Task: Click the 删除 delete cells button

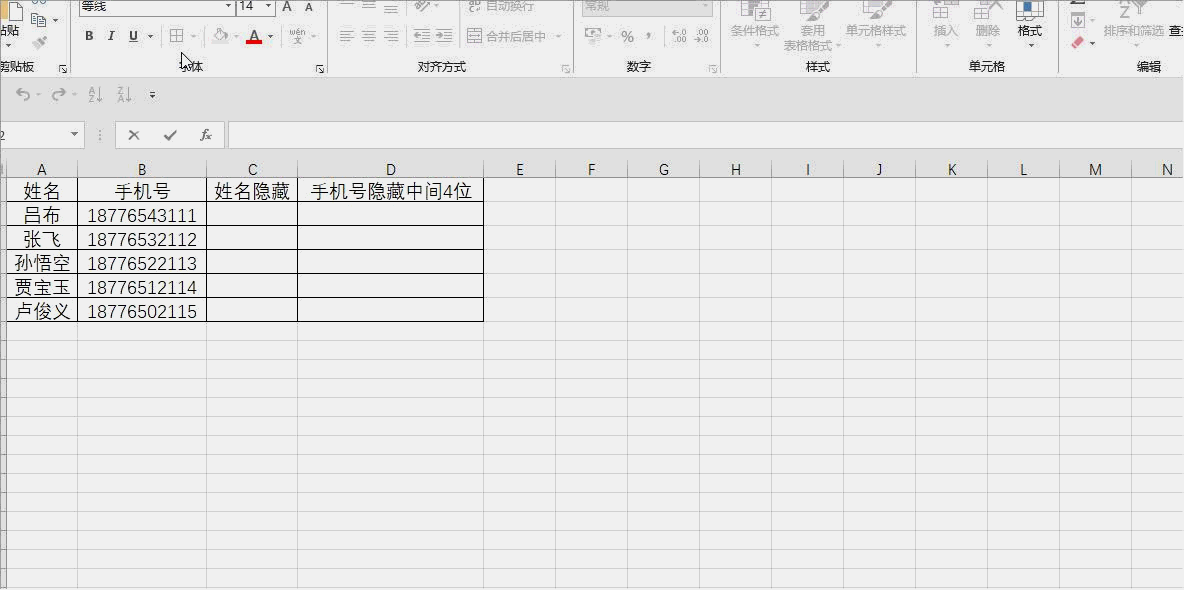Action: pos(988,24)
